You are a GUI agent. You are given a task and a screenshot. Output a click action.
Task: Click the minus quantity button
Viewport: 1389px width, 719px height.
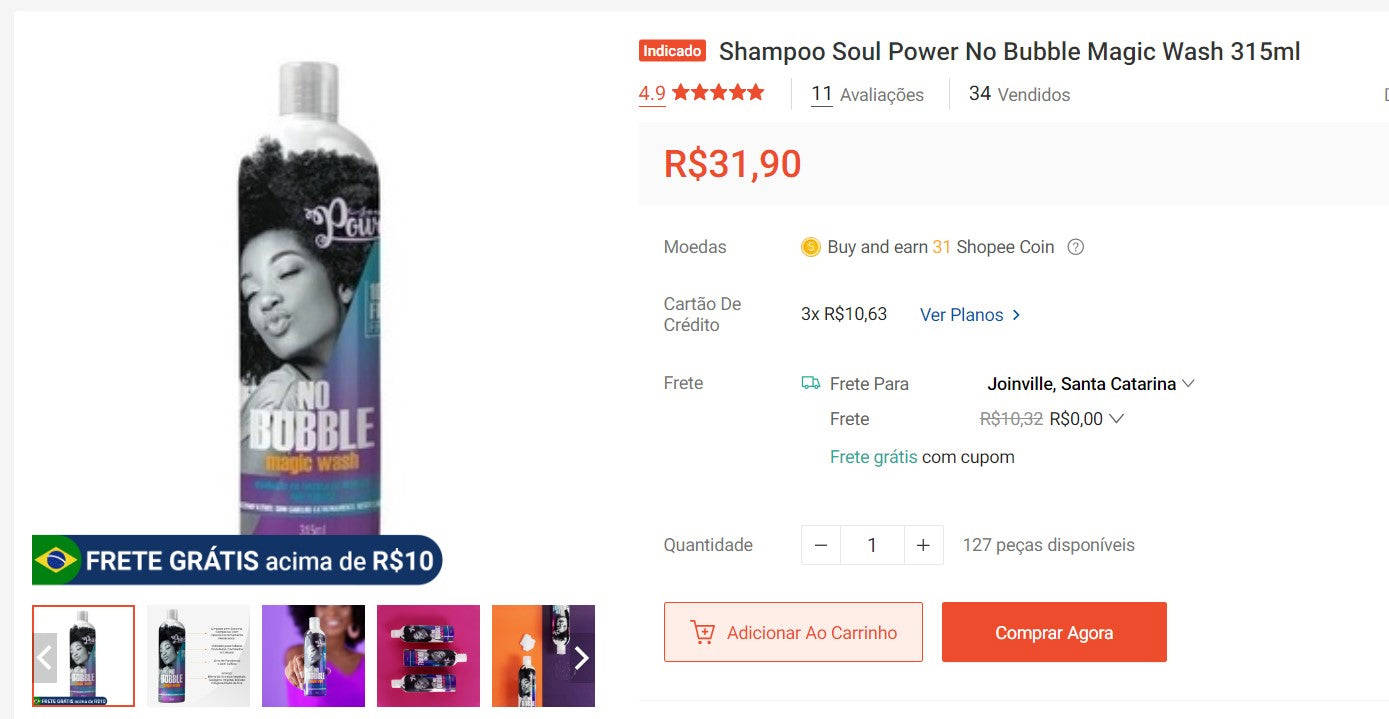(821, 545)
